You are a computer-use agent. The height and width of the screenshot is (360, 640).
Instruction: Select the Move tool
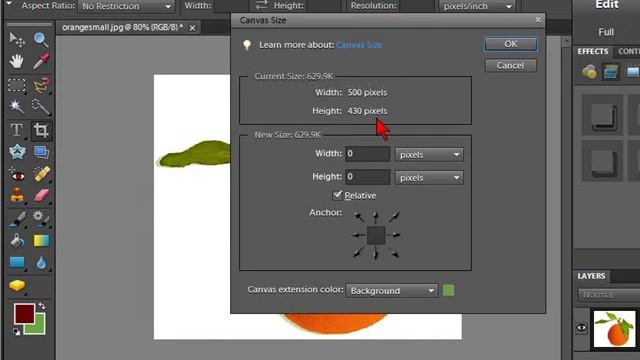point(17,40)
